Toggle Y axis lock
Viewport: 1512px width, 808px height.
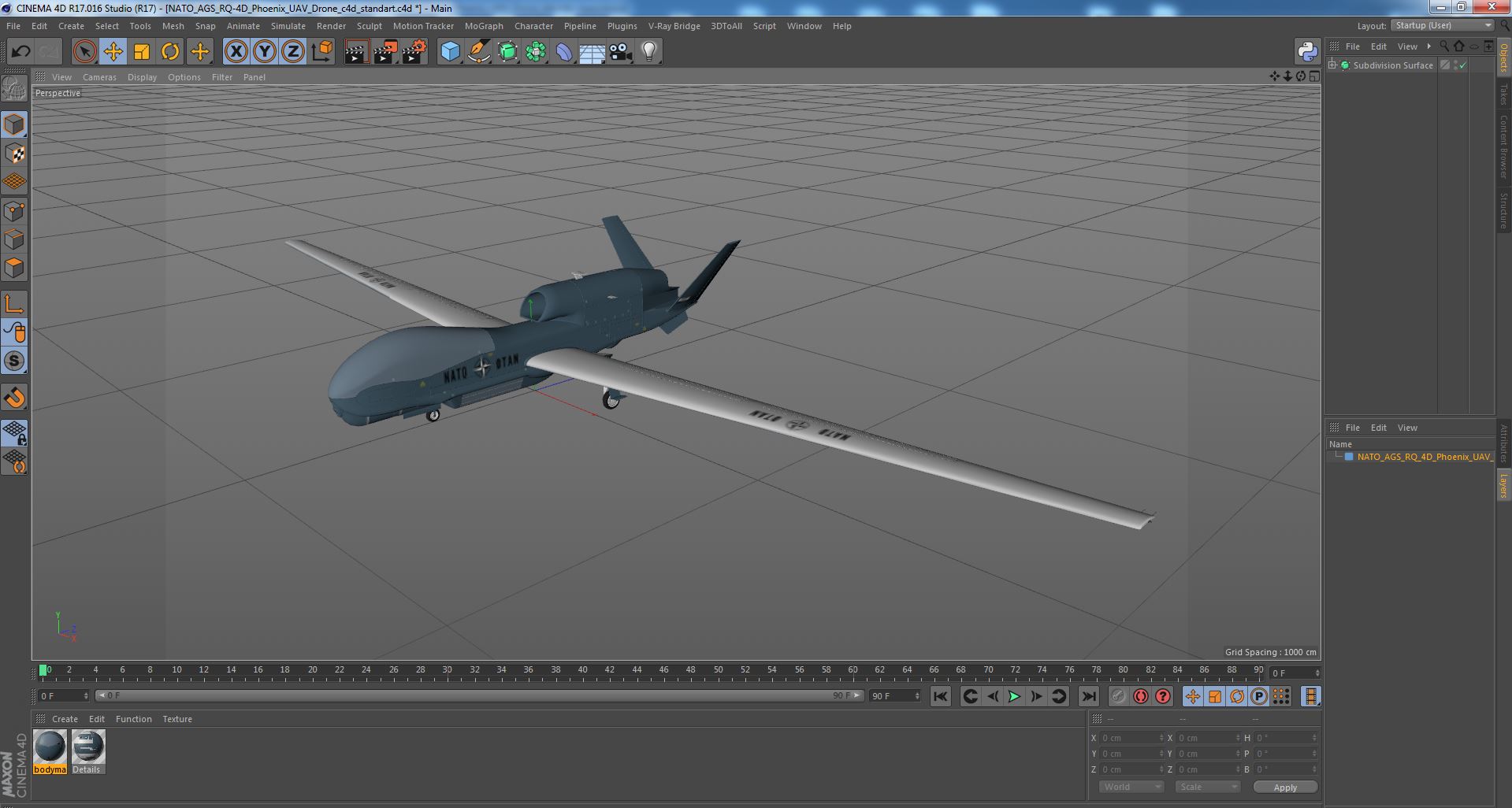pyautogui.click(x=265, y=52)
